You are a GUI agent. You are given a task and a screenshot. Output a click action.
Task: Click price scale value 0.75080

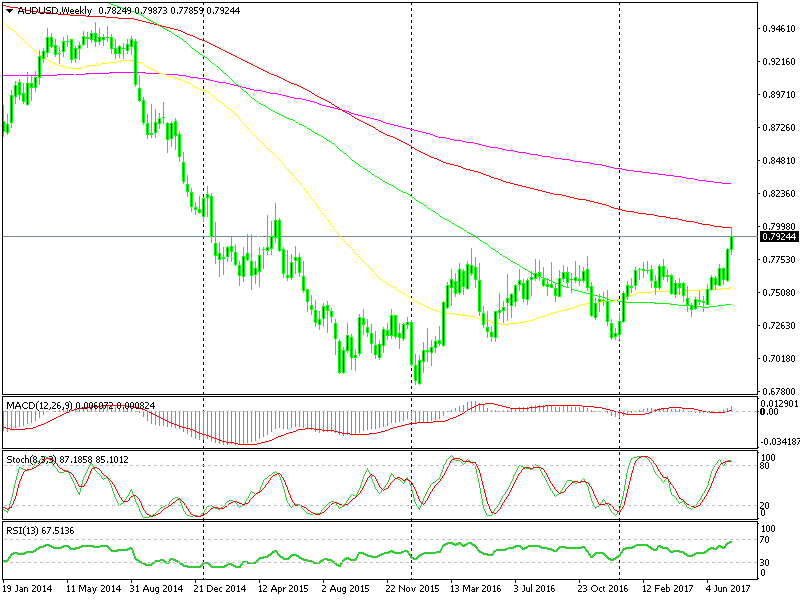click(779, 293)
